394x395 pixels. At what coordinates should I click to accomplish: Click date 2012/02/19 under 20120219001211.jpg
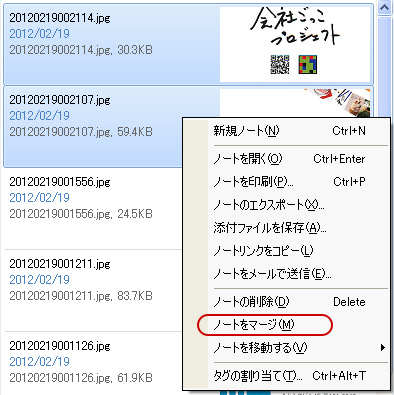(x=39, y=280)
